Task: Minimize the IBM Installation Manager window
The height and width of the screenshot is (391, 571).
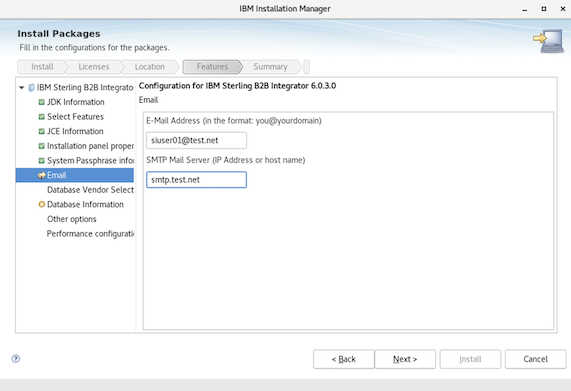Action: [525, 9]
